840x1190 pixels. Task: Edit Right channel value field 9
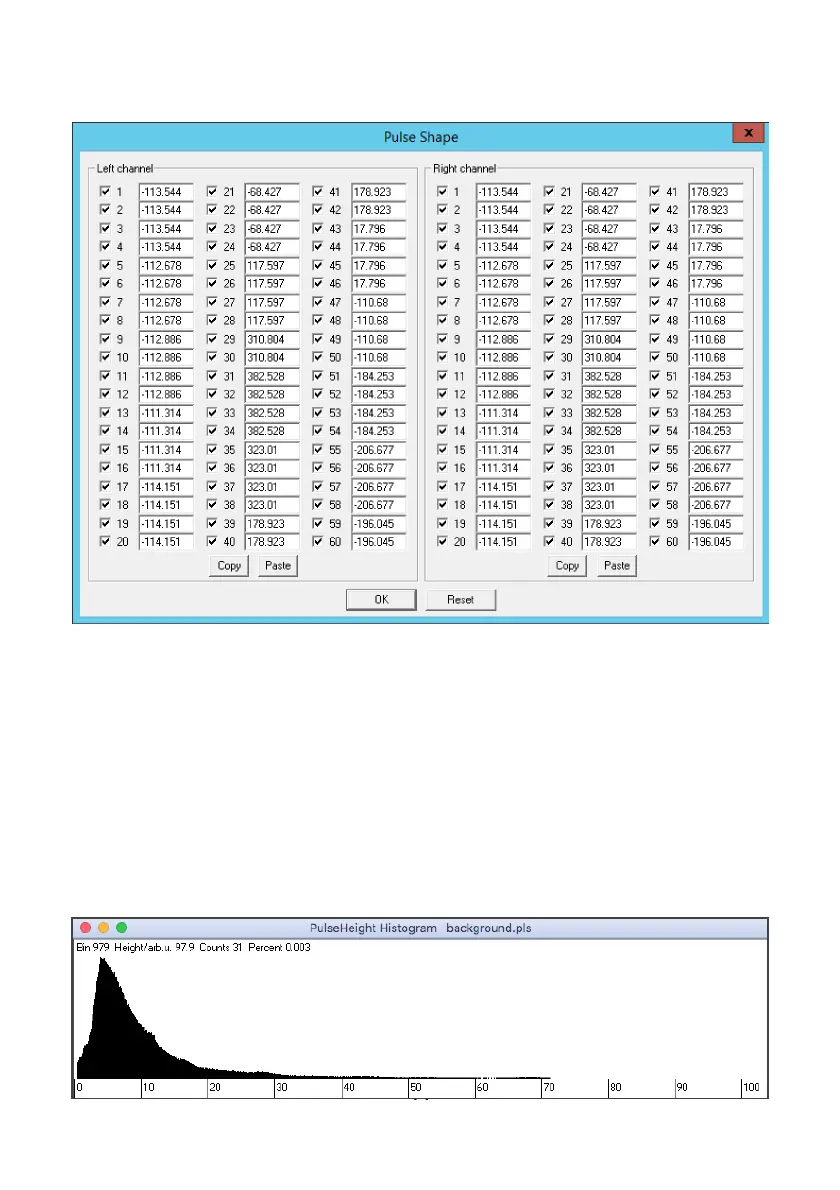pyautogui.click(x=503, y=339)
